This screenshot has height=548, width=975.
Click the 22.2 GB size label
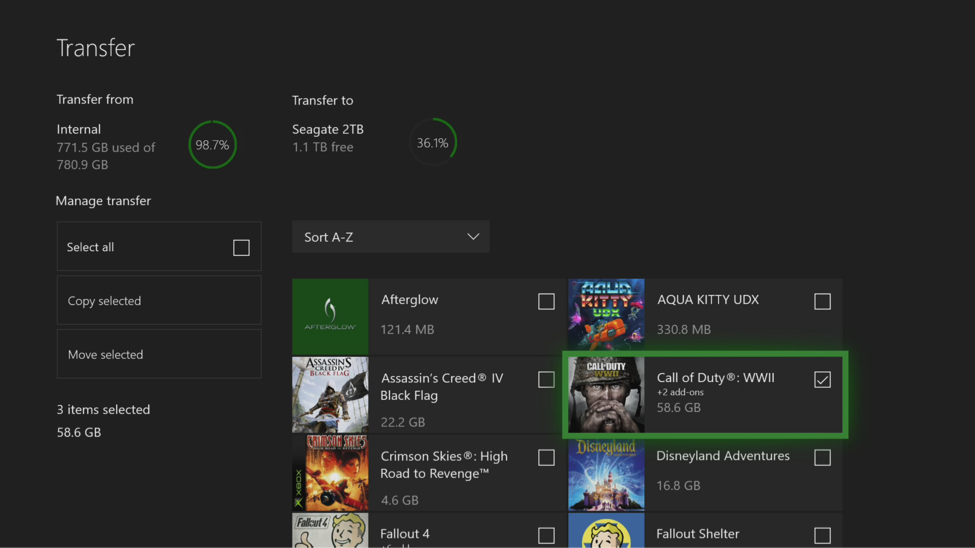(403, 422)
